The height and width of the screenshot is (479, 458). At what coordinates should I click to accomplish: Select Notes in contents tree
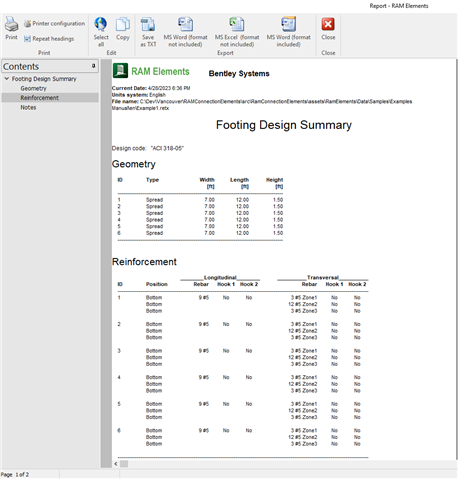point(28,107)
